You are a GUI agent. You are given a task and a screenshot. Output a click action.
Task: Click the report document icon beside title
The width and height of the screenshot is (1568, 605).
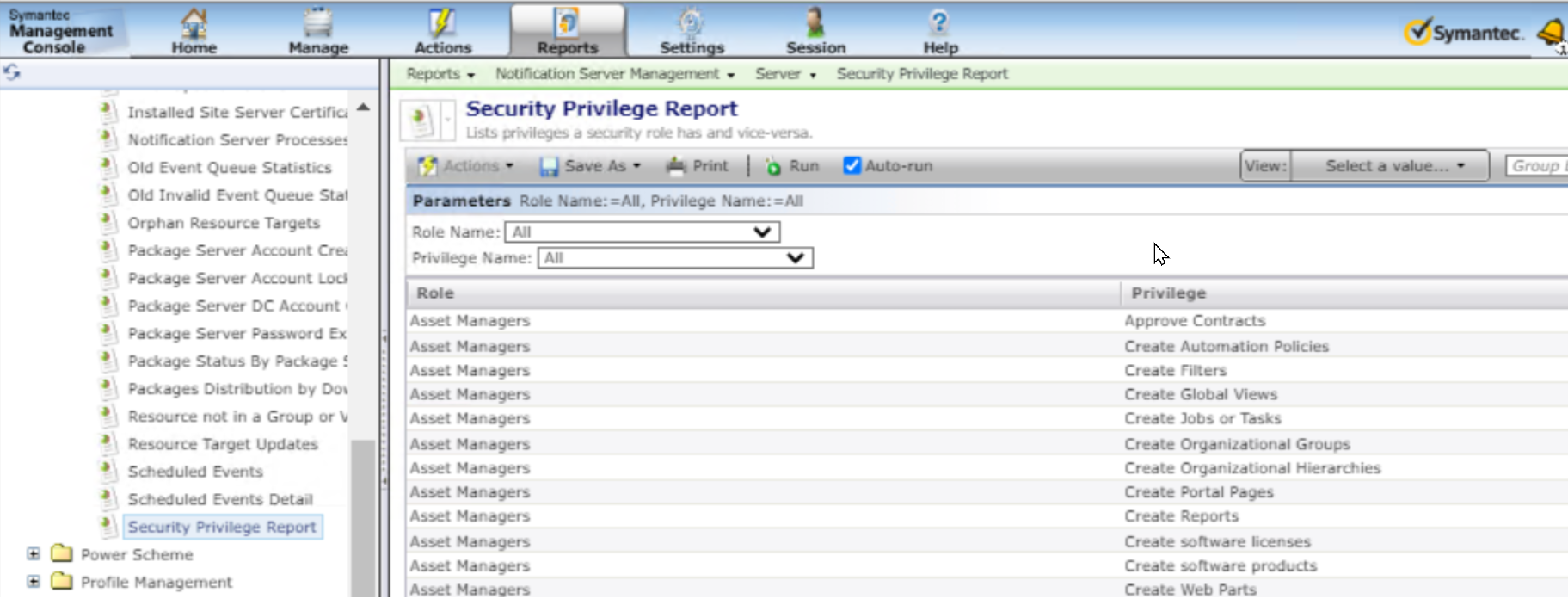pos(421,120)
